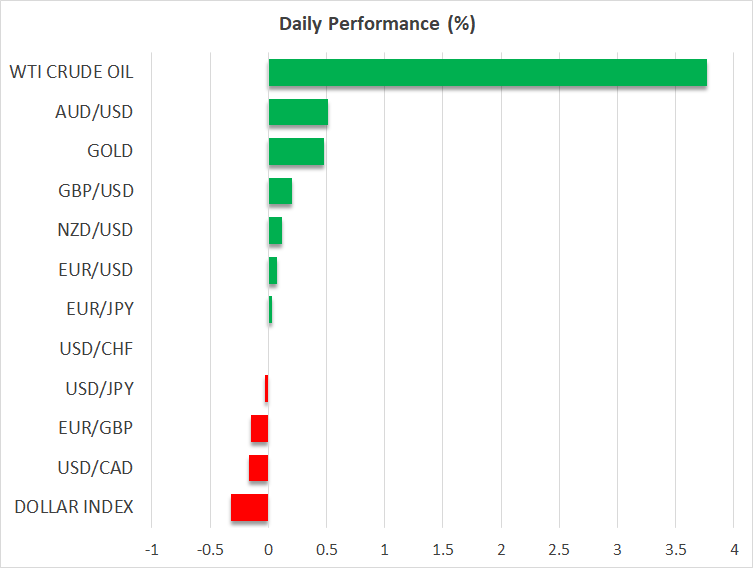Screen dimensions: 753x568
Task: Select the AUD/USD category label
Action: pyautogui.click(x=94, y=111)
